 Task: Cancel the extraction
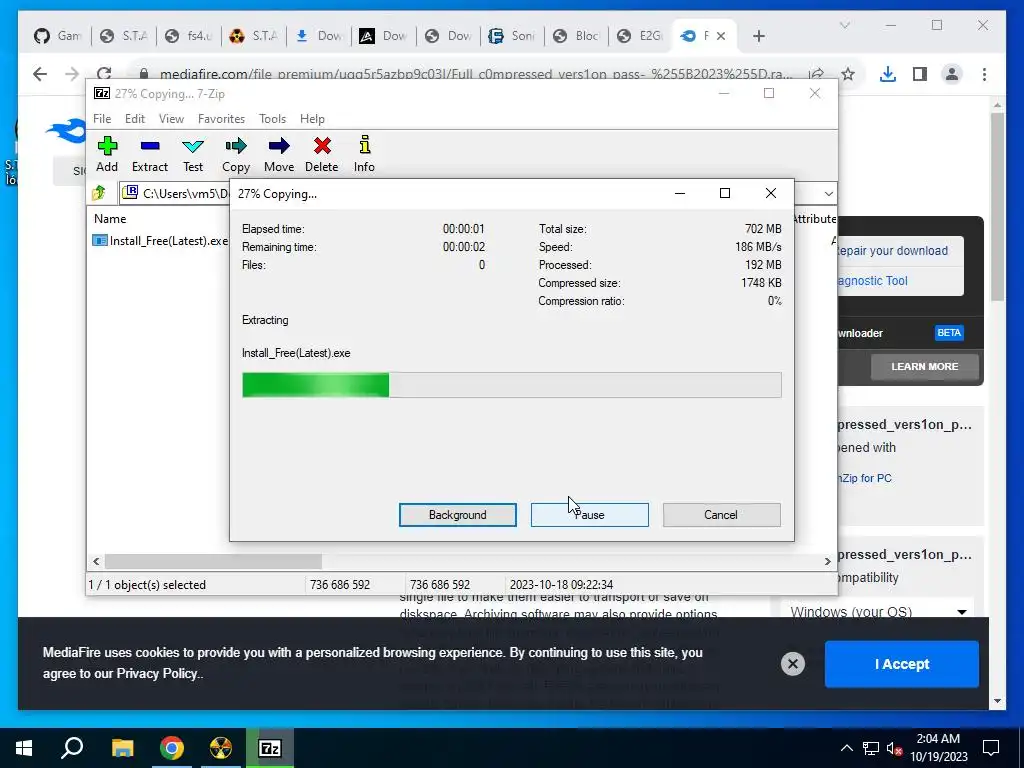(x=721, y=515)
